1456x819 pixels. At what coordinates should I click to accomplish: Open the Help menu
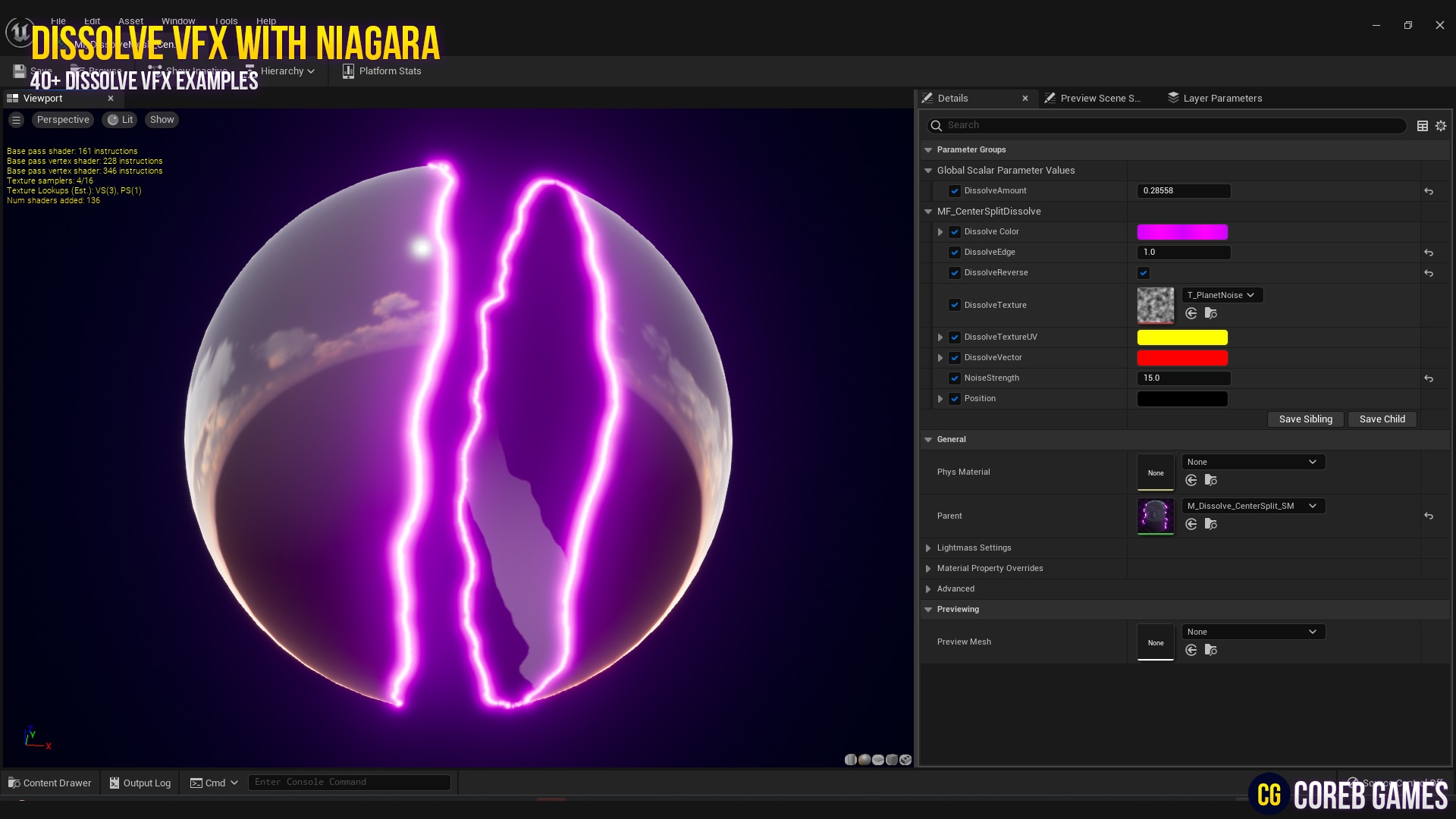pyautogui.click(x=266, y=21)
